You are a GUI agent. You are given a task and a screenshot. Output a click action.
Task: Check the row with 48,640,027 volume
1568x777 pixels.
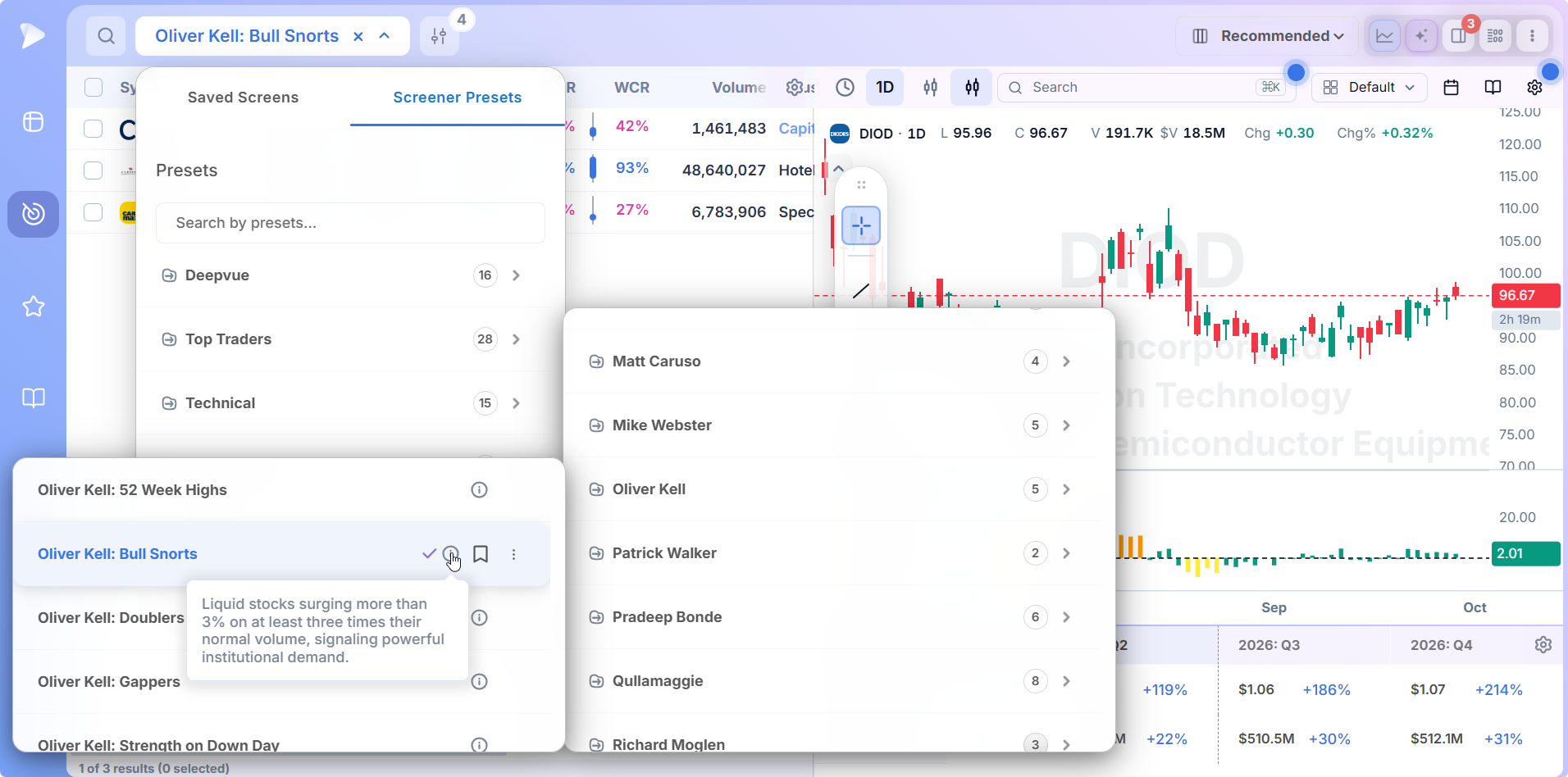pyautogui.click(x=93, y=170)
